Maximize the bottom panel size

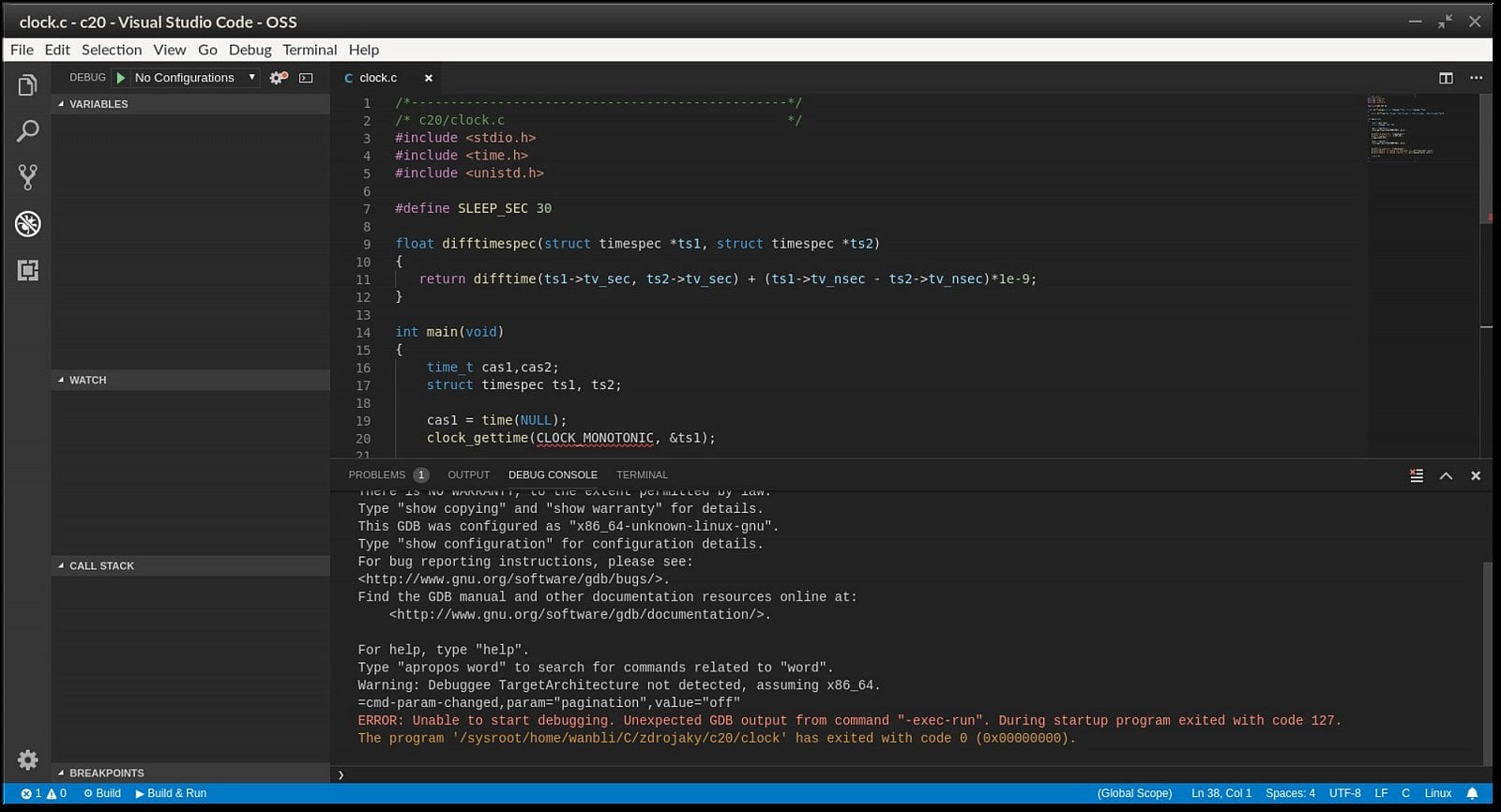point(1446,475)
